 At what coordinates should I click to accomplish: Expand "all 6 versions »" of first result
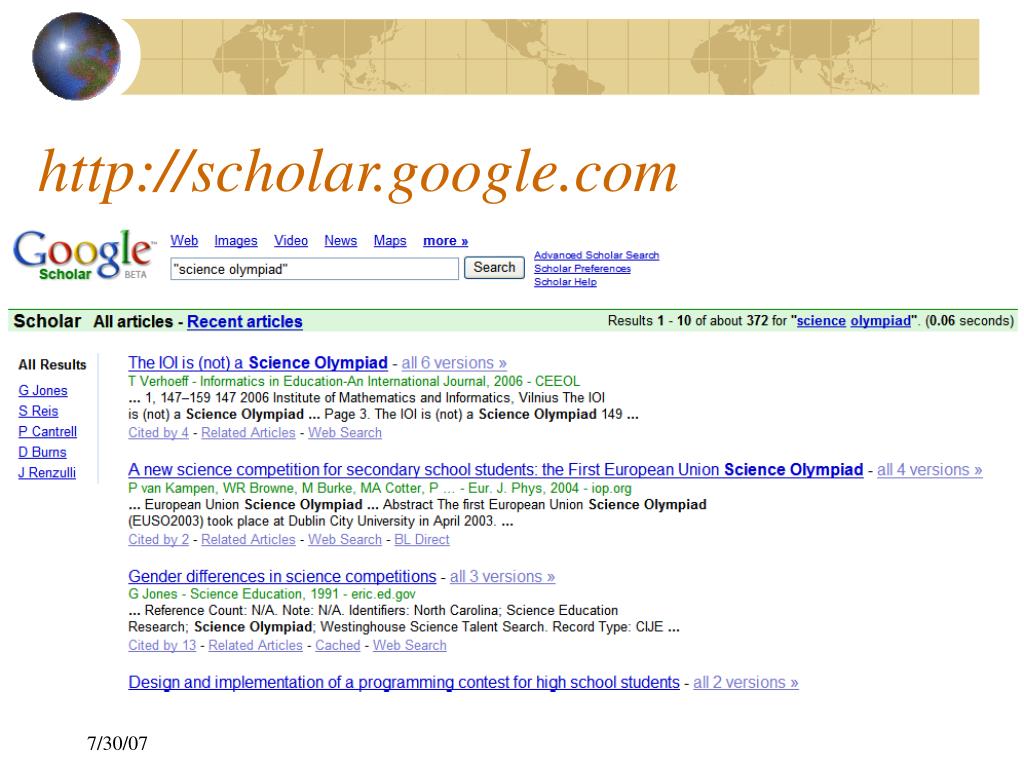(454, 363)
